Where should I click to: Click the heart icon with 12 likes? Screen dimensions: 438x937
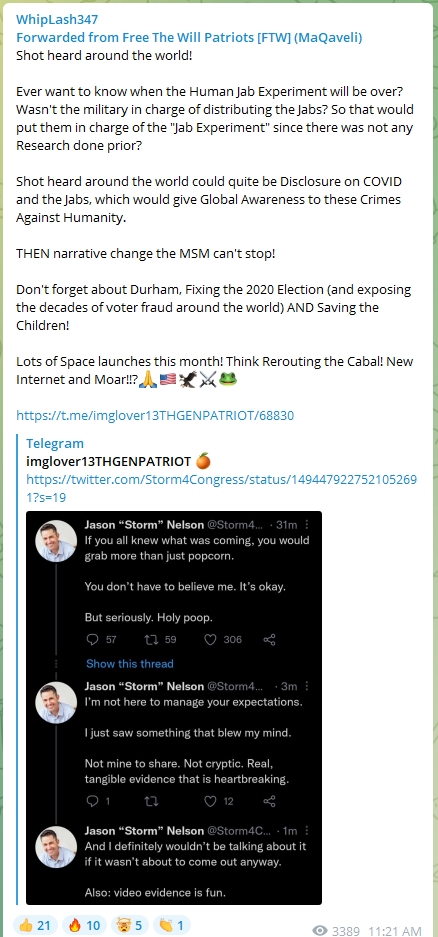[x=210, y=801]
